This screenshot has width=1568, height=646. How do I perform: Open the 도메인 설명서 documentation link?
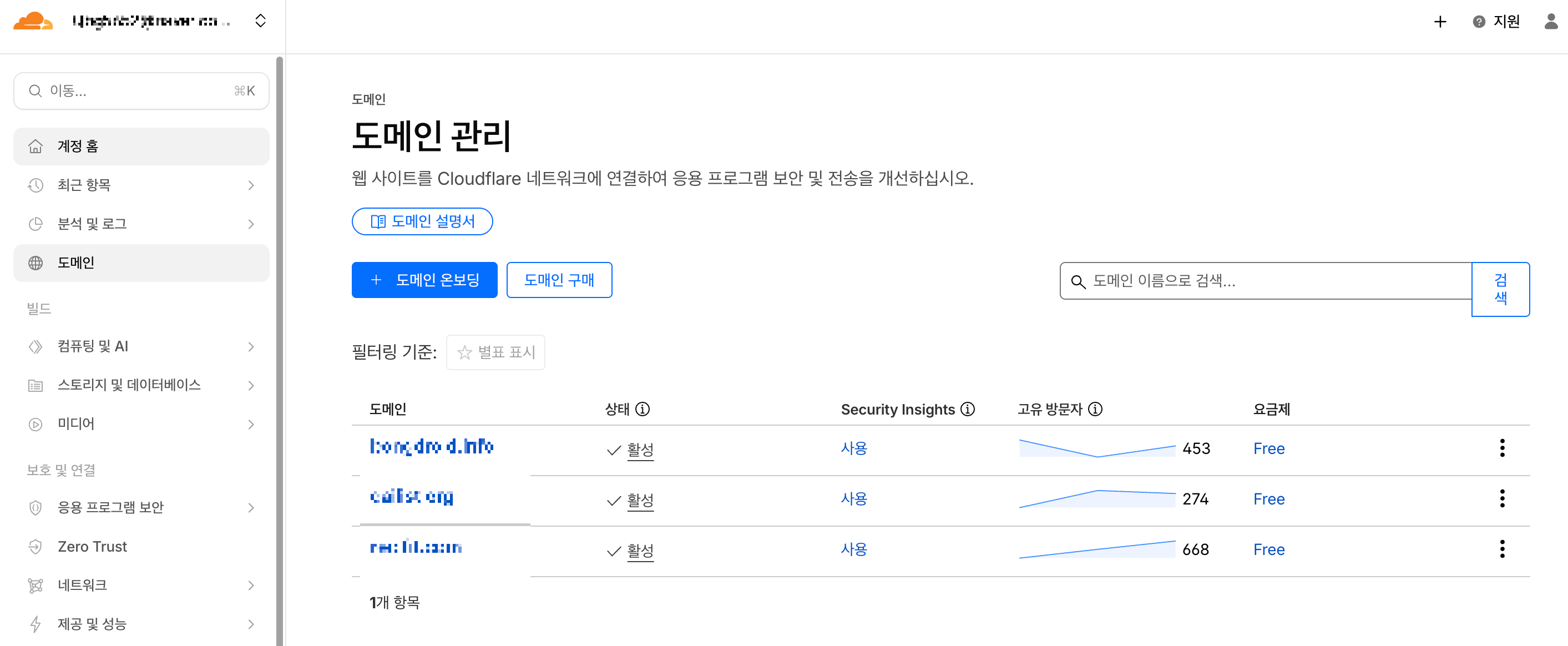422,221
